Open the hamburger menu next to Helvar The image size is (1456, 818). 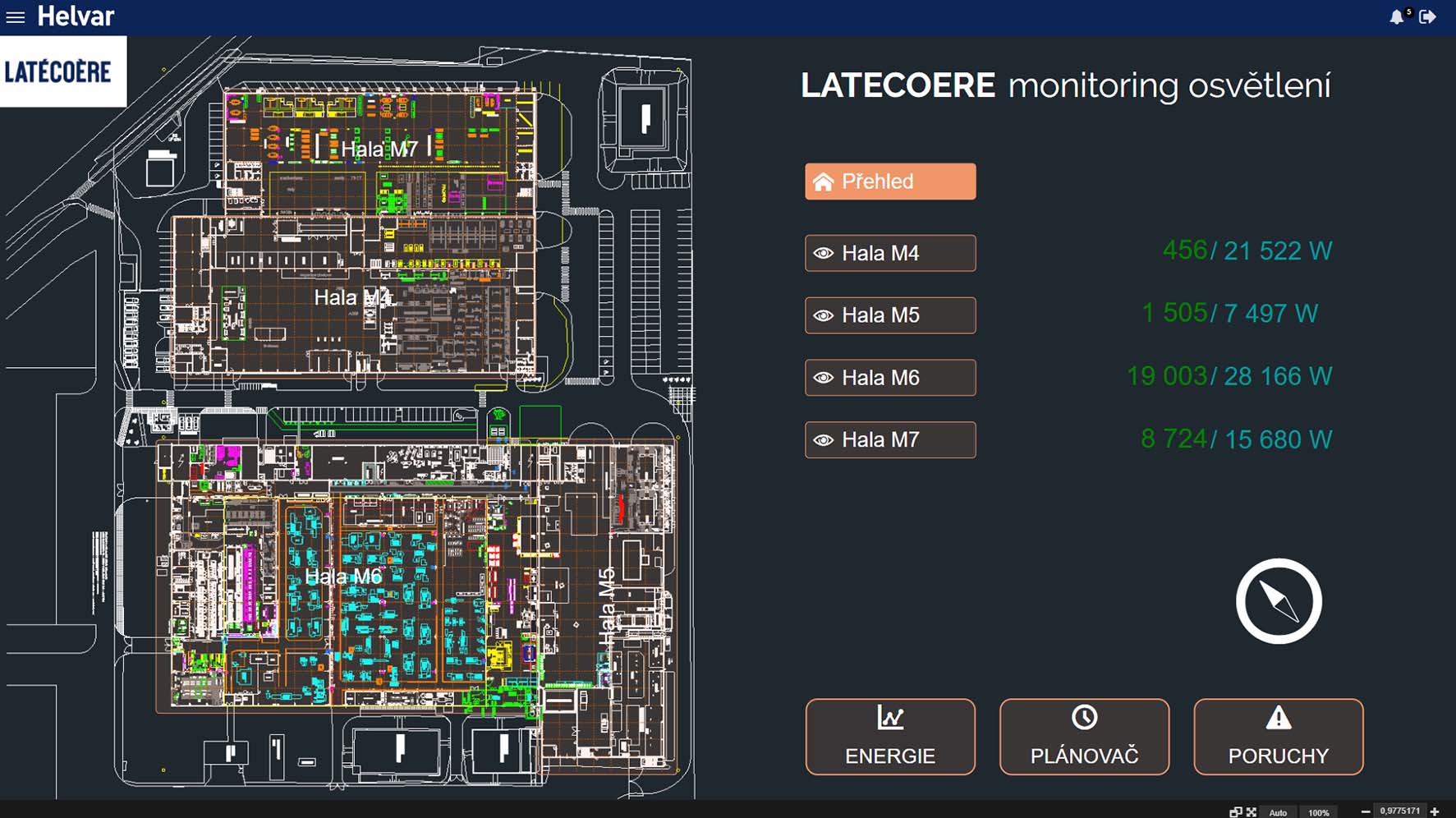[x=16, y=17]
